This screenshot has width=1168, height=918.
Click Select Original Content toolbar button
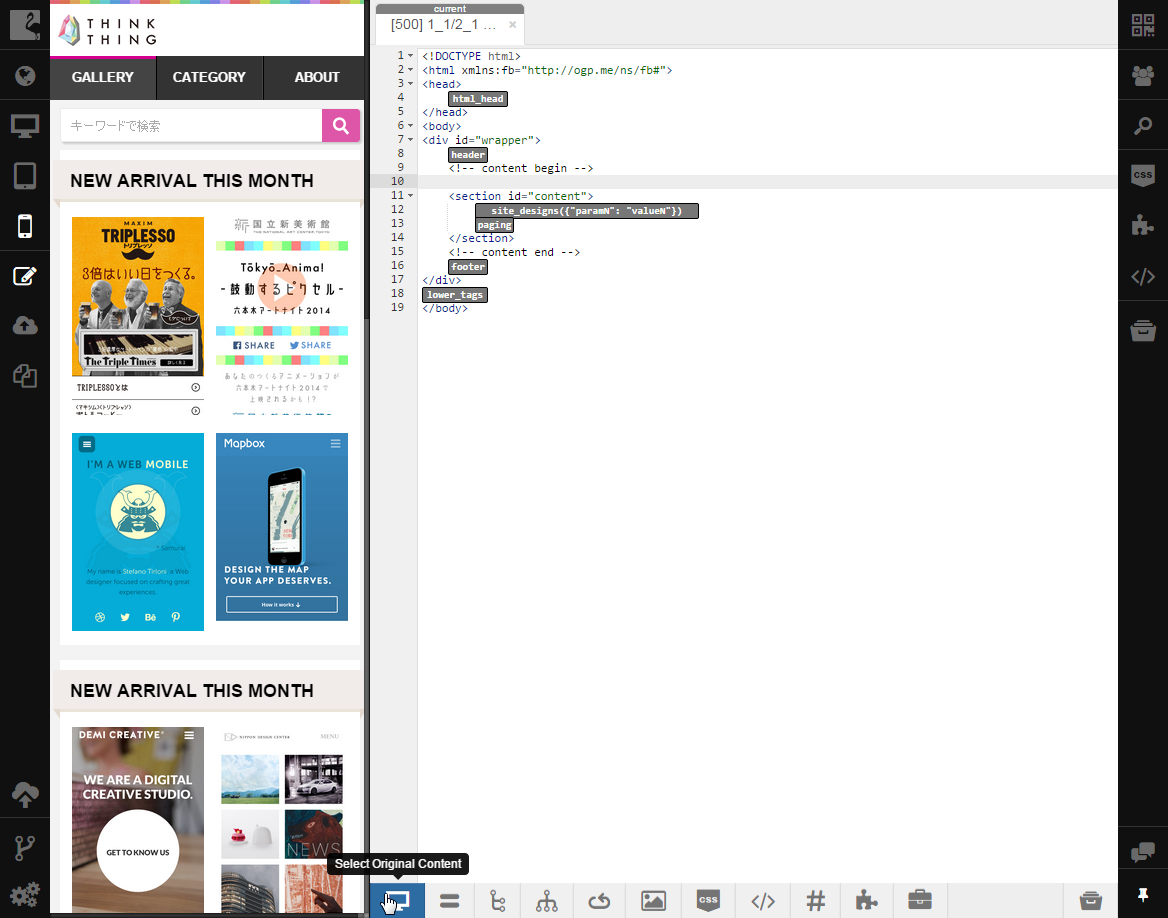[x=397, y=901]
